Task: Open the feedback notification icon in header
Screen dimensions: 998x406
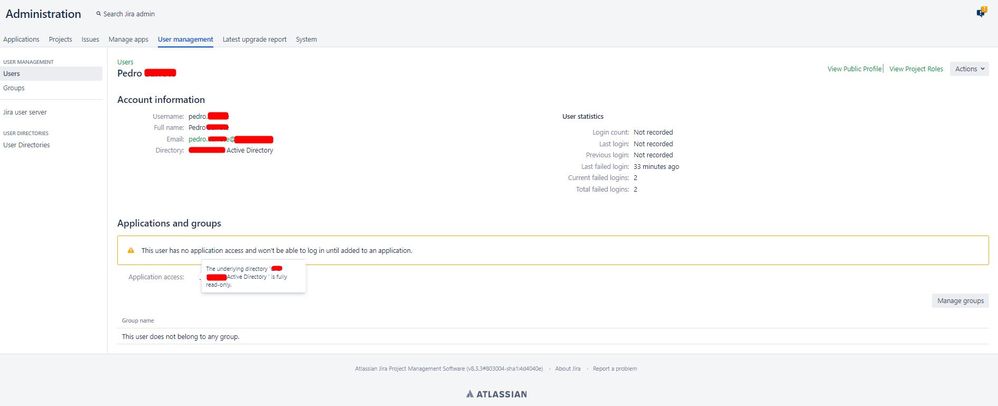Action: pyautogui.click(x=981, y=12)
